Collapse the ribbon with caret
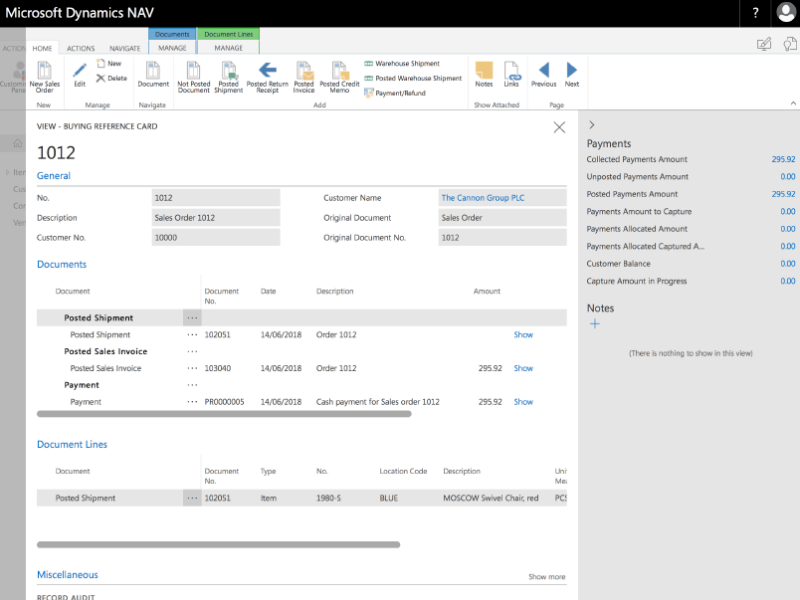Viewport: 800px width, 600px height. [x=793, y=103]
